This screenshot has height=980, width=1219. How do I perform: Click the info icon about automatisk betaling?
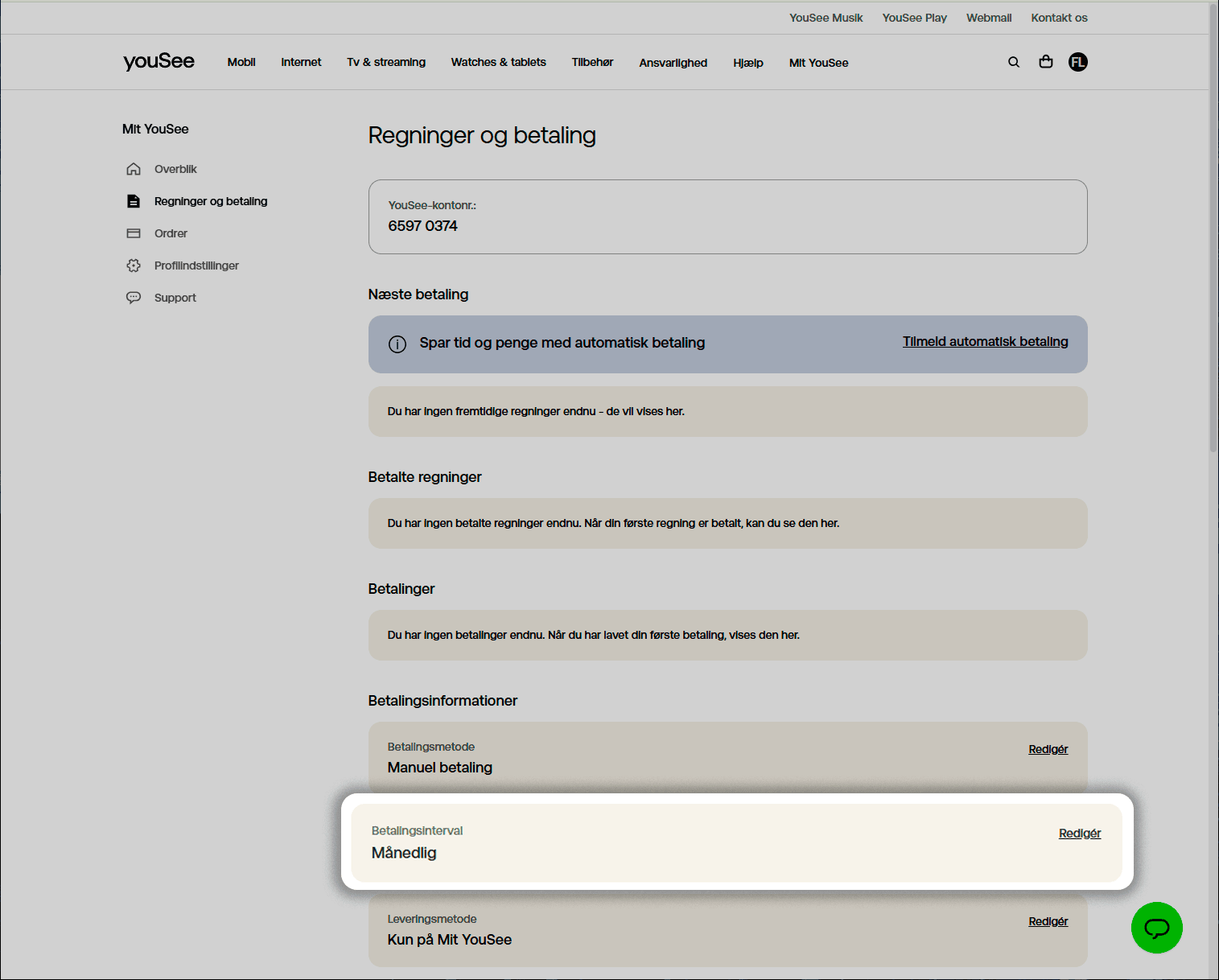[x=397, y=344]
